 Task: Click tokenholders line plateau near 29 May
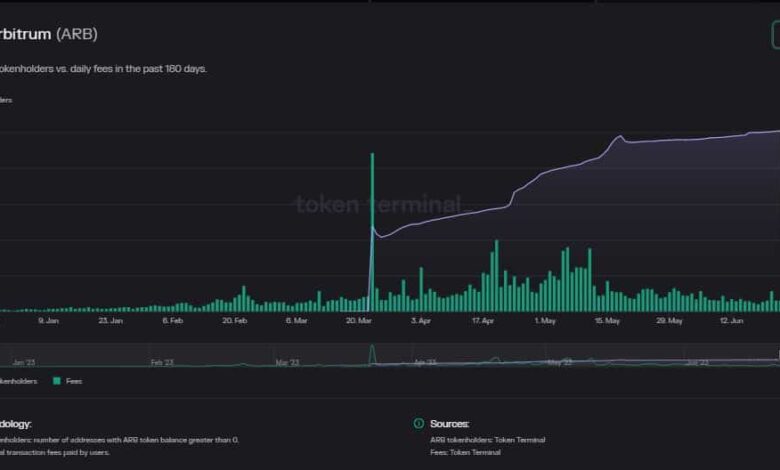tap(670, 140)
